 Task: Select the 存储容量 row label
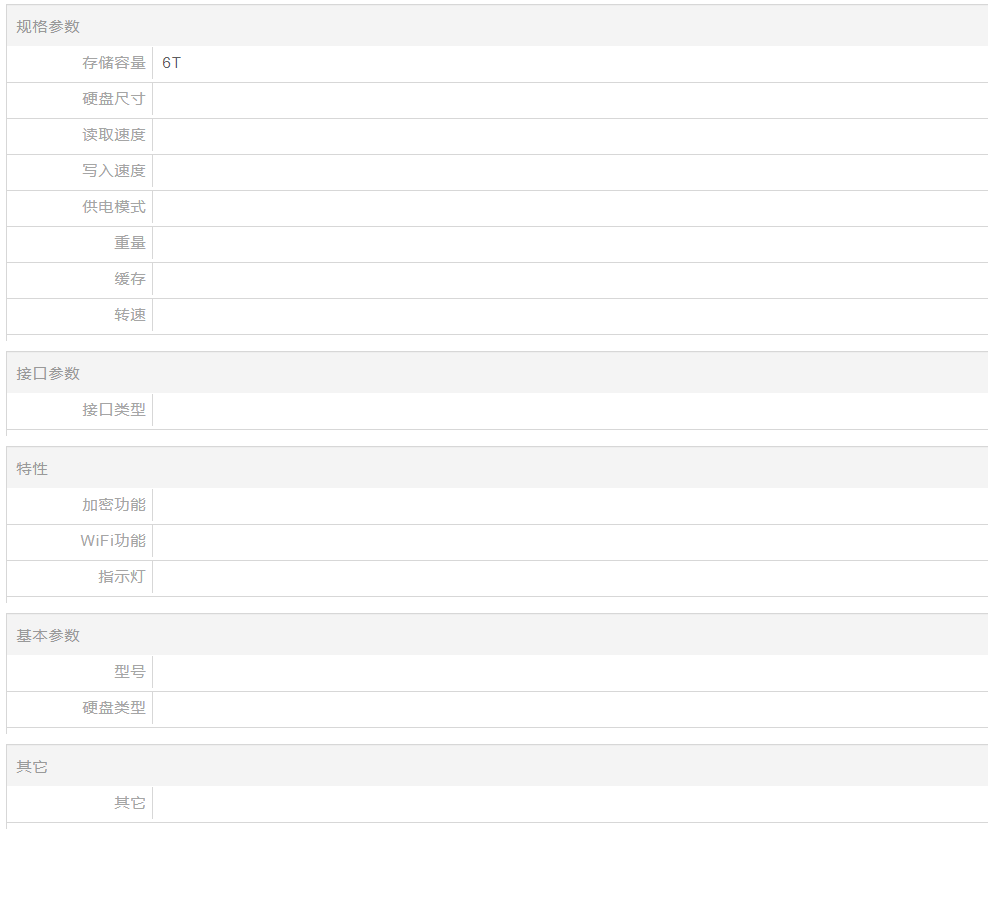[x=114, y=63]
